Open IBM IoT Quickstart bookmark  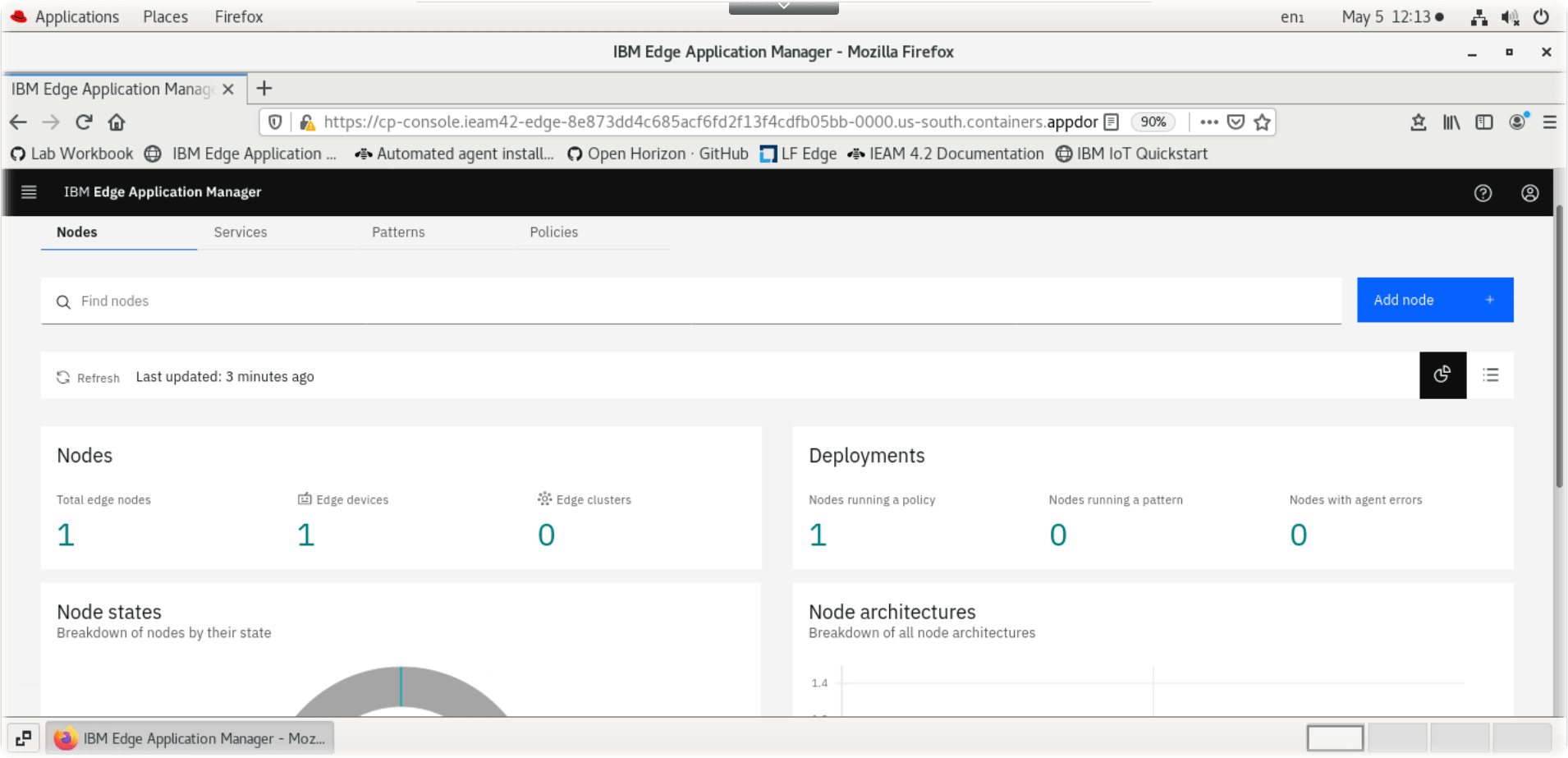point(1132,154)
